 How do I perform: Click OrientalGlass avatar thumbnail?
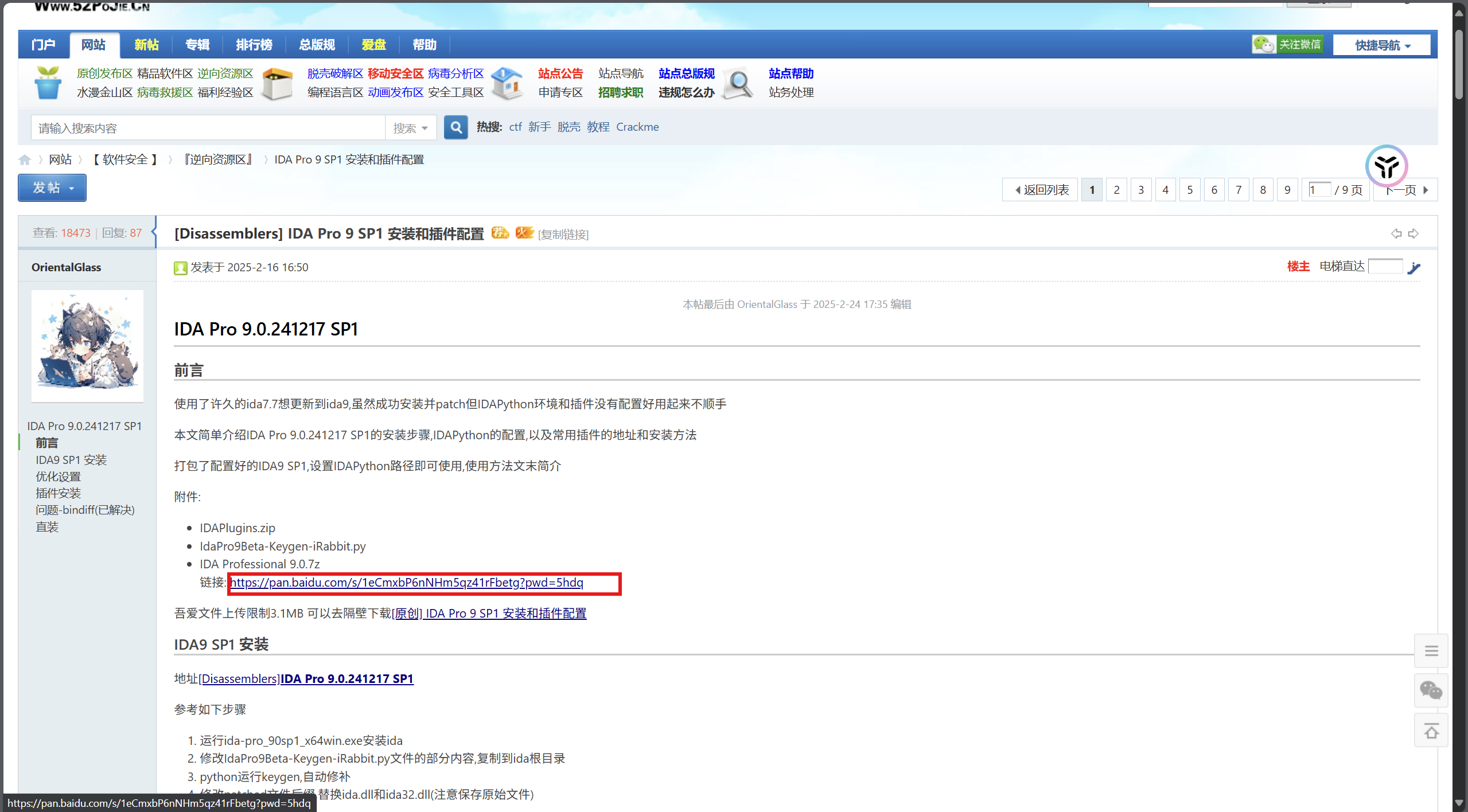click(x=87, y=346)
